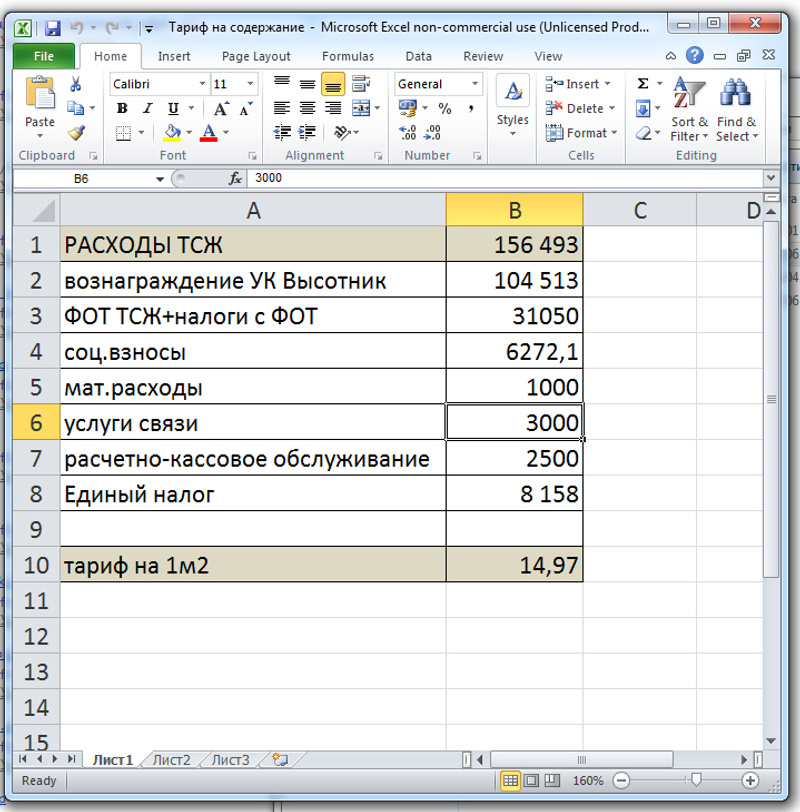The image size is (800, 812).
Task: Select cell with РАСХОДЫ ТСЖ
Action: point(253,245)
